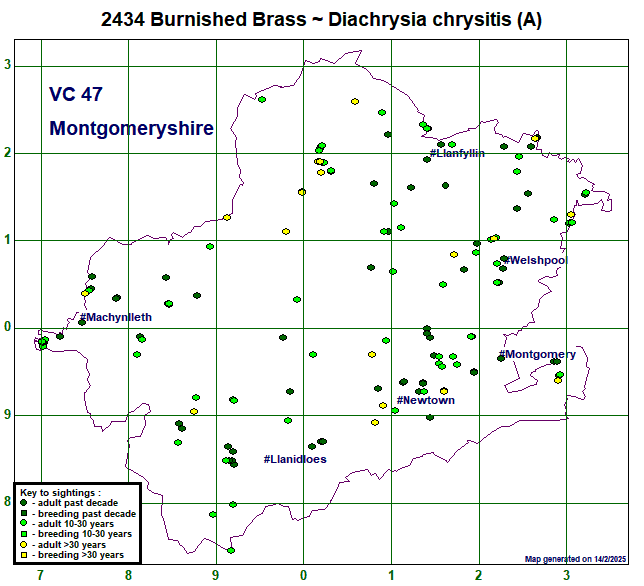Click the map title Burnished Brass heading

click(x=321, y=19)
